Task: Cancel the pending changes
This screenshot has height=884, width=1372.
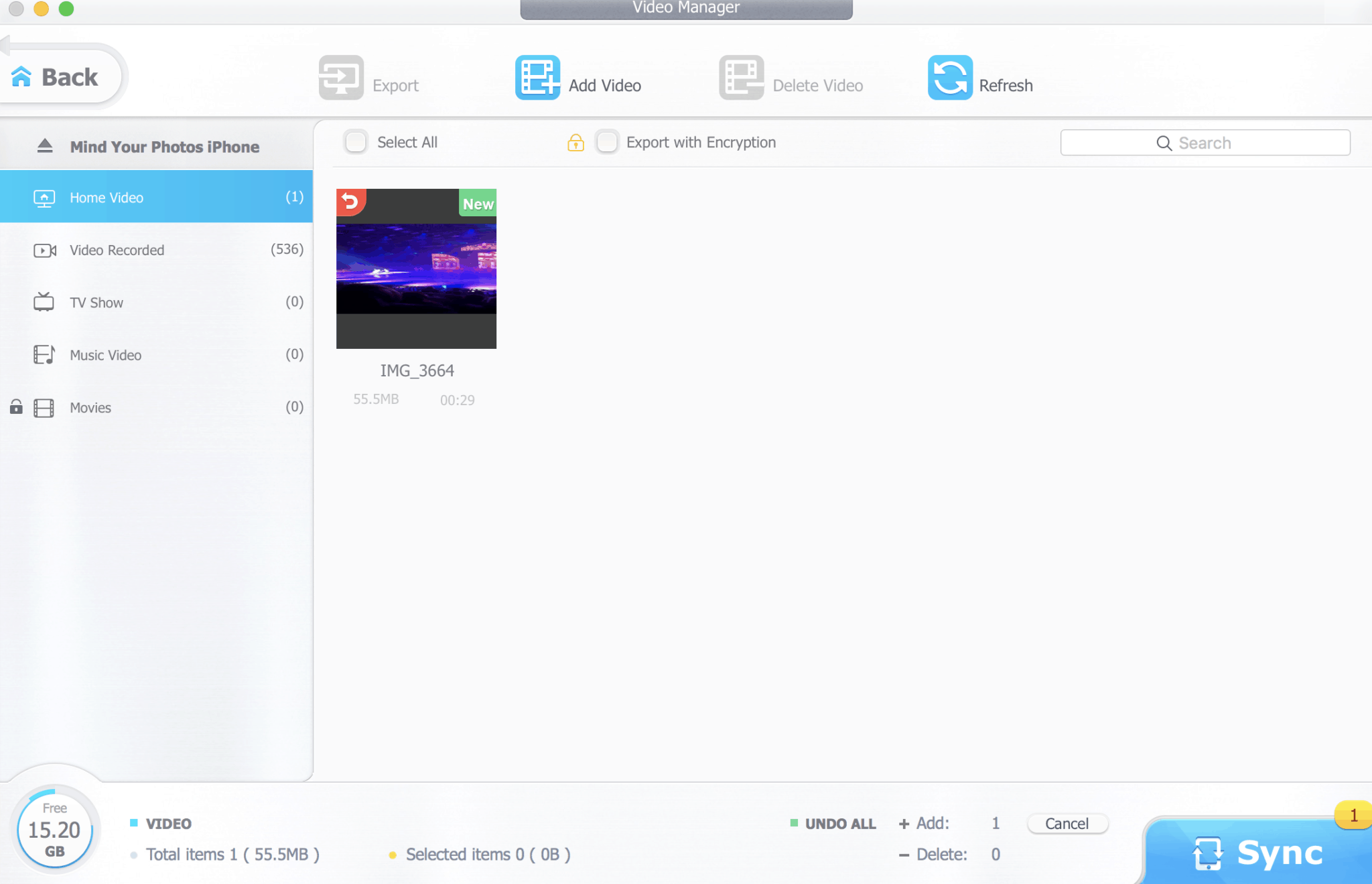Action: 1067,823
